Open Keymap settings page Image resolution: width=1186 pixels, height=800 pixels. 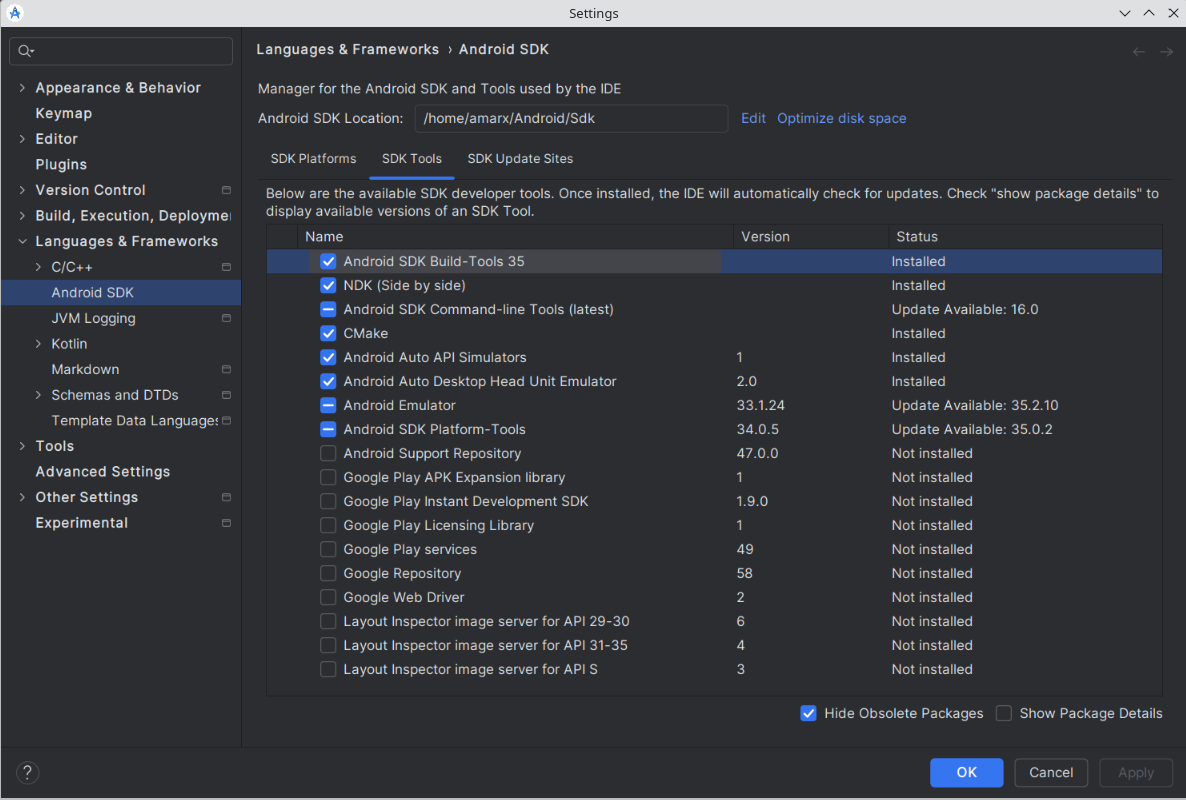pos(64,113)
